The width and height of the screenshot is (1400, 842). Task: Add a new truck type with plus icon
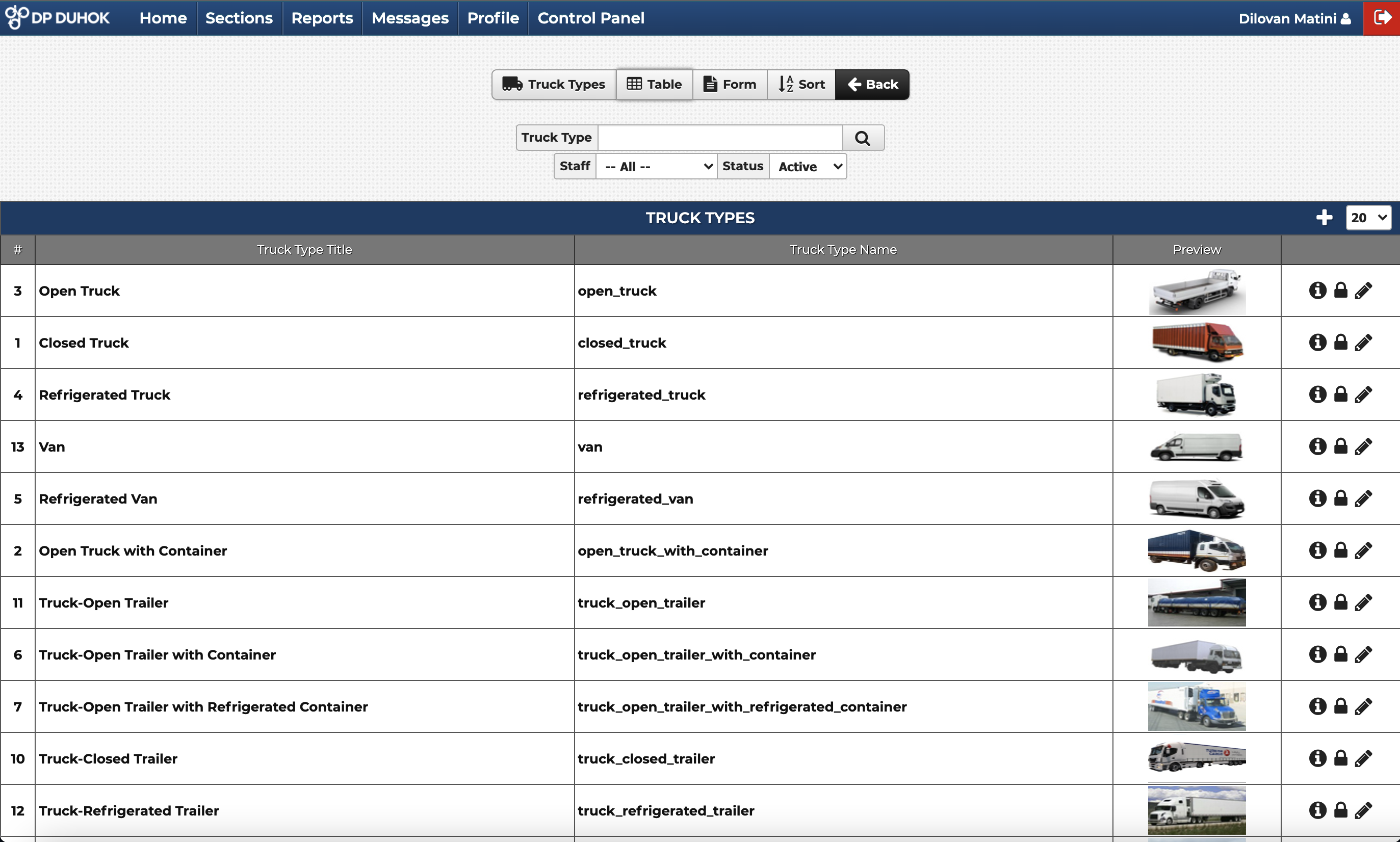[x=1324, y=218]
